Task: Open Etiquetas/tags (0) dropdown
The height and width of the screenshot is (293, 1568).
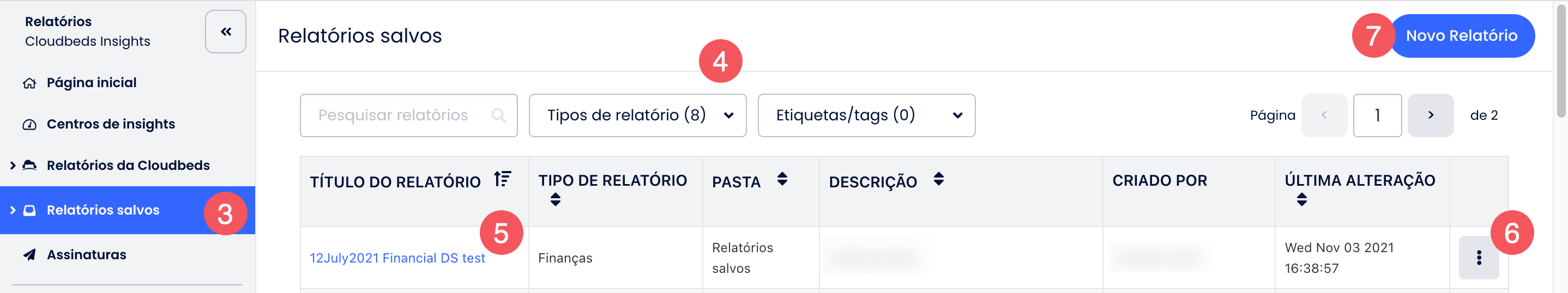Action: pos(866,115)
